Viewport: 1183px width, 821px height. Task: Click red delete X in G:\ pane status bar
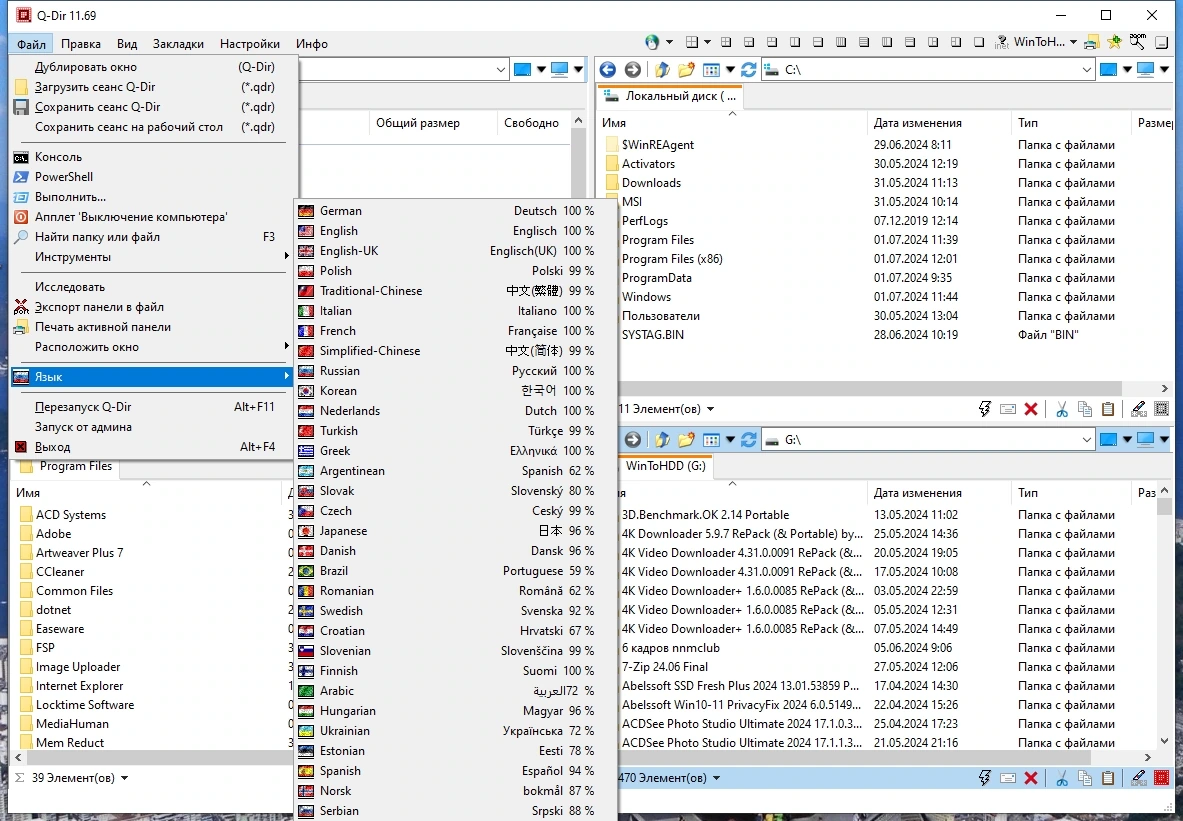(x=1031, y=778)
